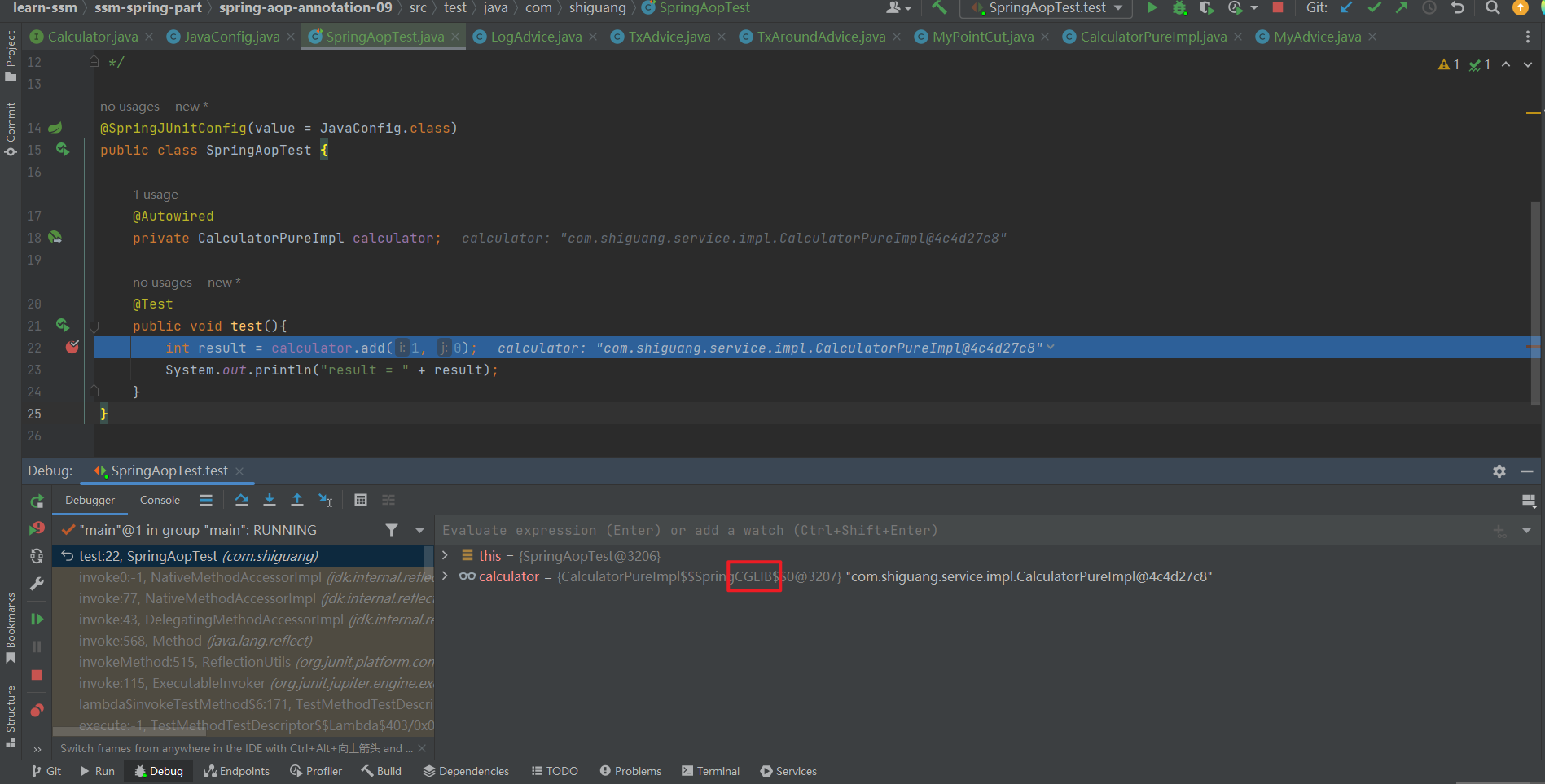Click Step Out debugger icon

[x=297, y=500]
